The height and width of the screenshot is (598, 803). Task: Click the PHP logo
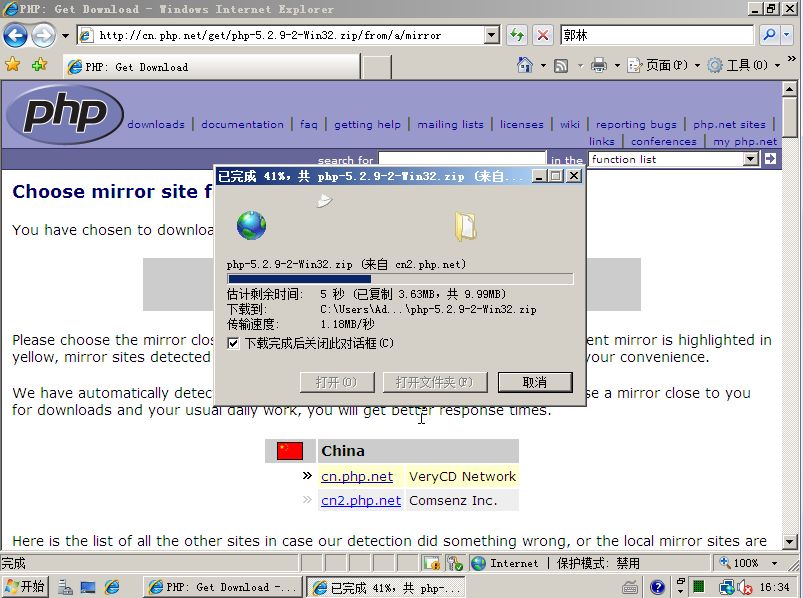click(x=65, y=114)
